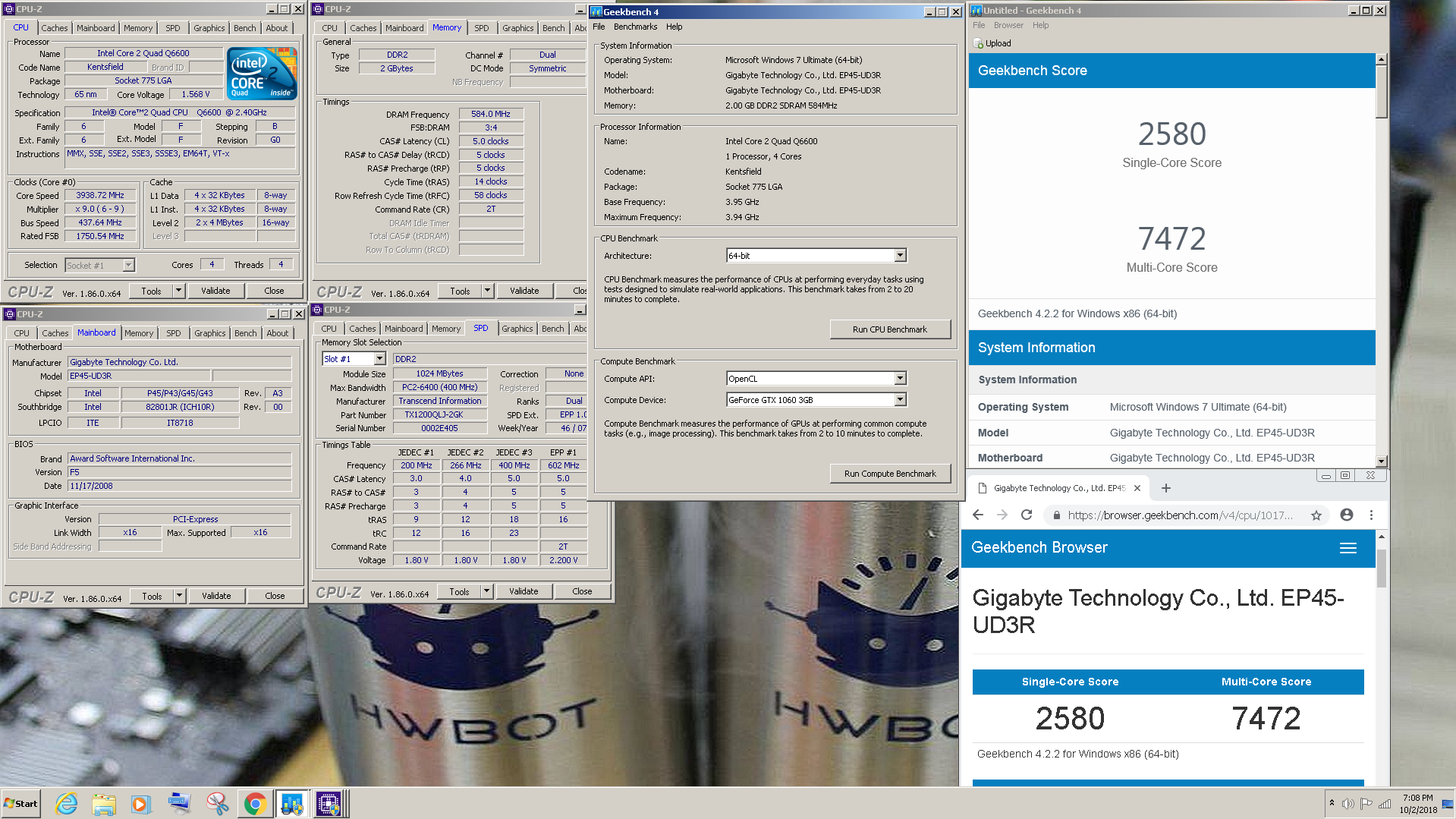Click Multi-Core Score 7472 in Geekbench results
The image size is (1456, 819).
(x=1172, y=239)
